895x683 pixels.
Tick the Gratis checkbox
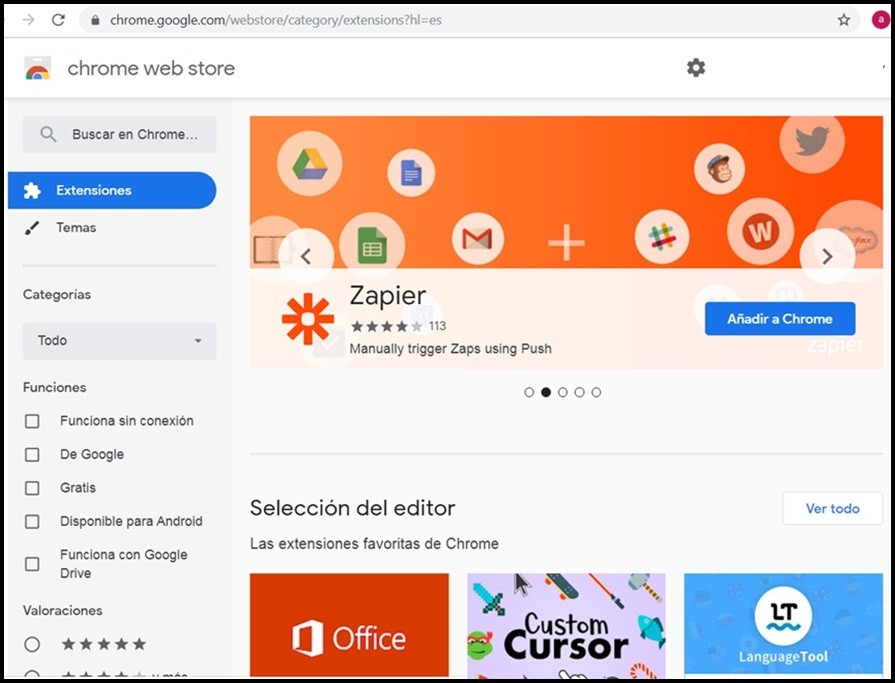coord(32,488)
